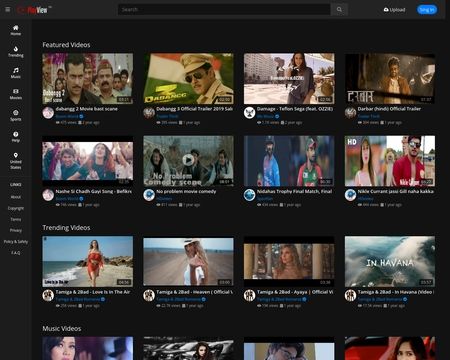Click the Search input field

click(224, 9)
